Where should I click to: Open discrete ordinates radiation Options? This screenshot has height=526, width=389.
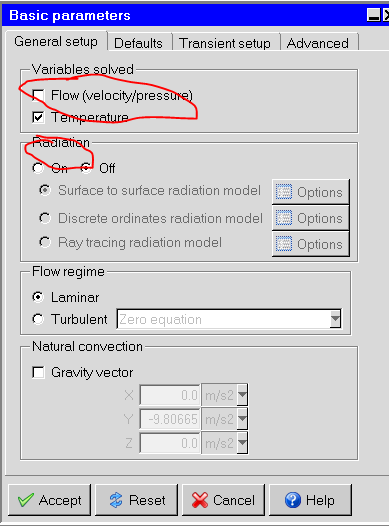pyautogui.click(x=311, y=218)
